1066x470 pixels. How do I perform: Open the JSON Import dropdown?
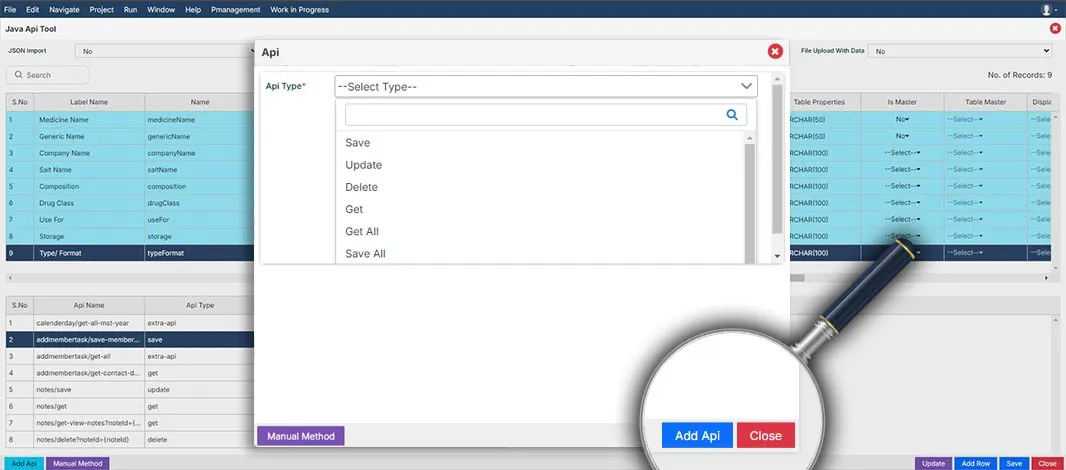click(165, 51)
